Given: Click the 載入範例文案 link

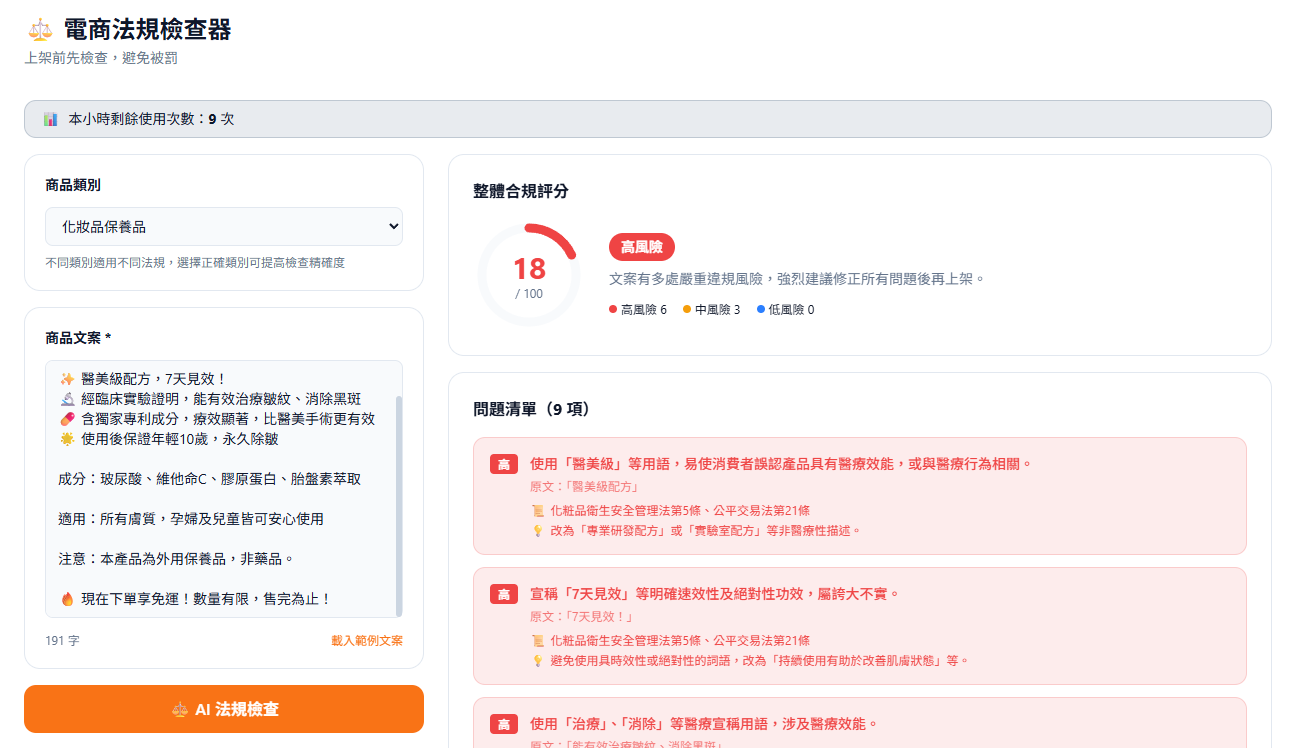Looking at the screenshot, I should [367, 641].
